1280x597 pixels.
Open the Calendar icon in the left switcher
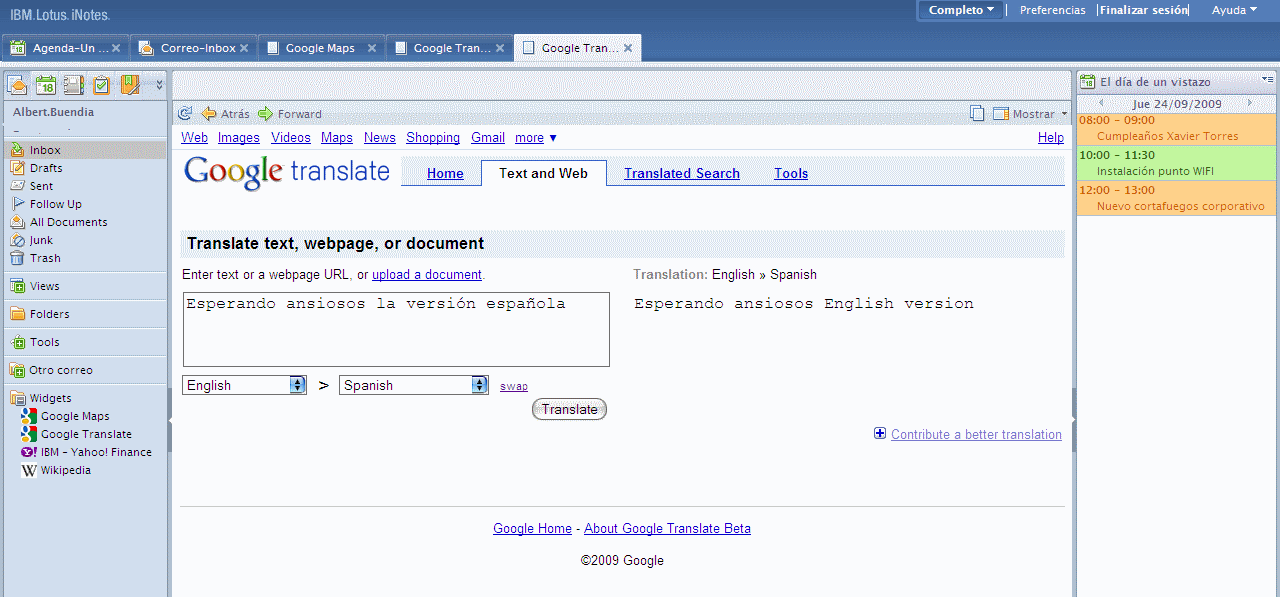[x=46, y=85]
